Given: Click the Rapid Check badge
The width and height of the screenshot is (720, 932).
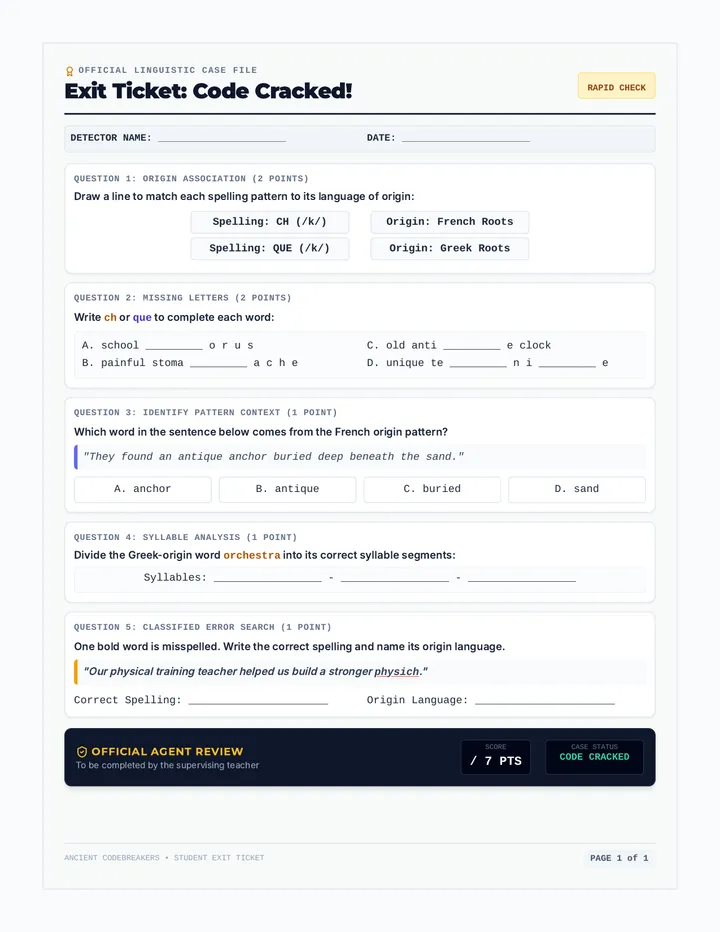Looking at the screenshot, I should click(x=617, y=86).
